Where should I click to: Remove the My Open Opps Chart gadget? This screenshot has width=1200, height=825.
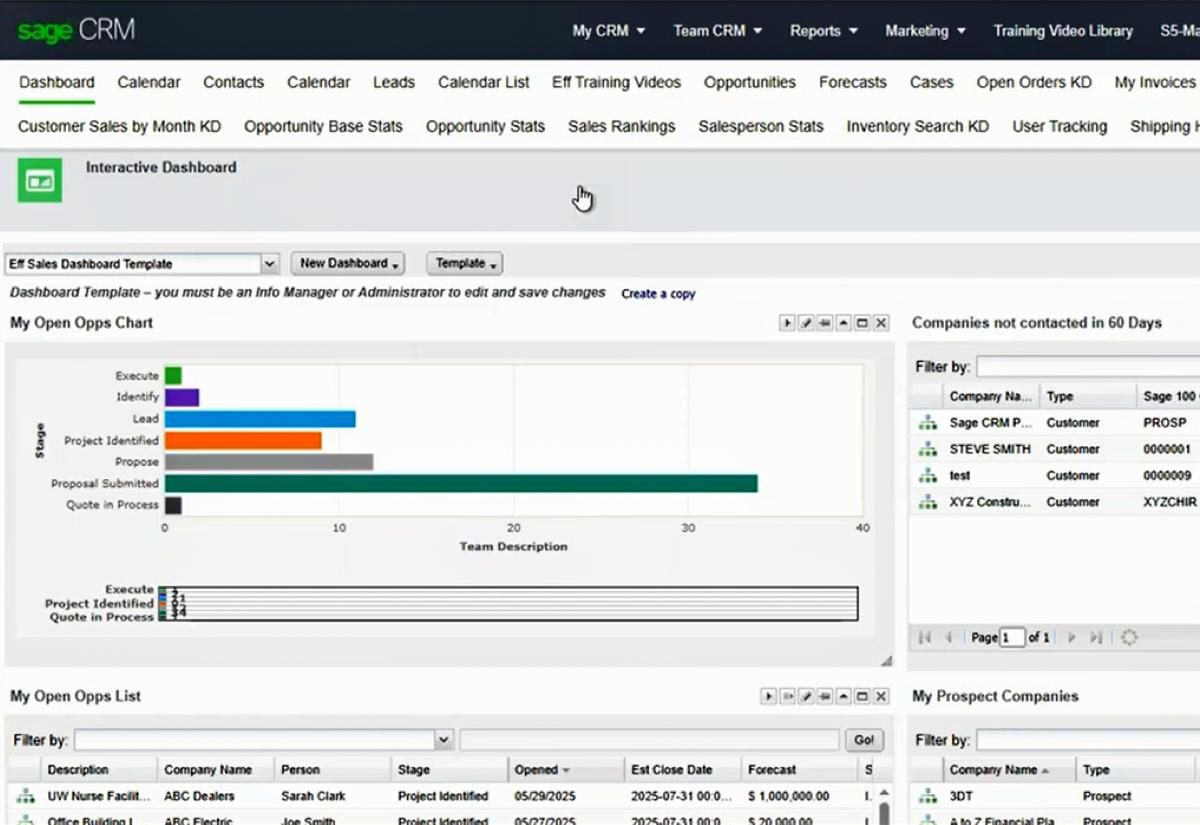tap(881, 323)
